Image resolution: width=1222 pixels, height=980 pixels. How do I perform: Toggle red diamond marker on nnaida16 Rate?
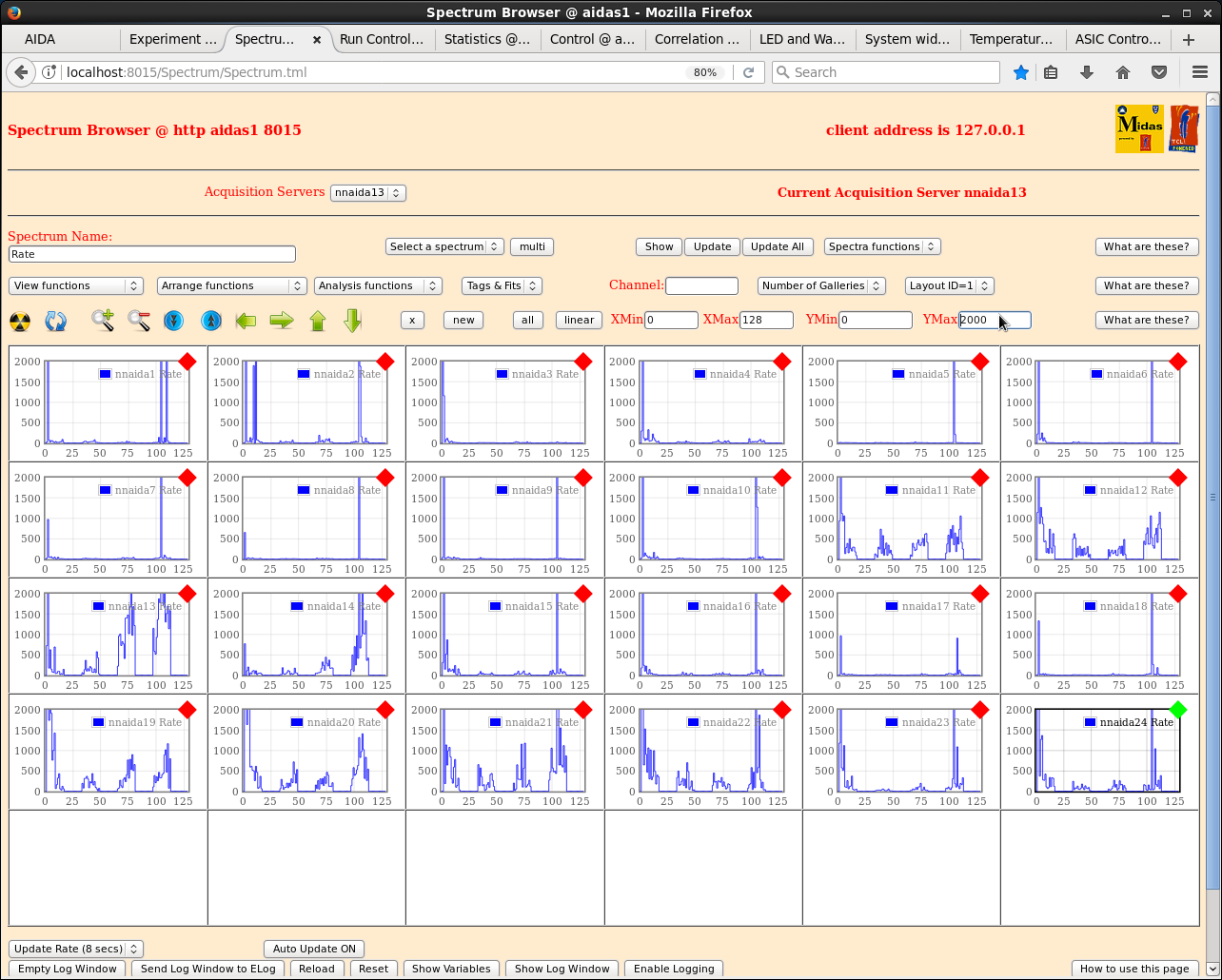[x=782, y=594]
